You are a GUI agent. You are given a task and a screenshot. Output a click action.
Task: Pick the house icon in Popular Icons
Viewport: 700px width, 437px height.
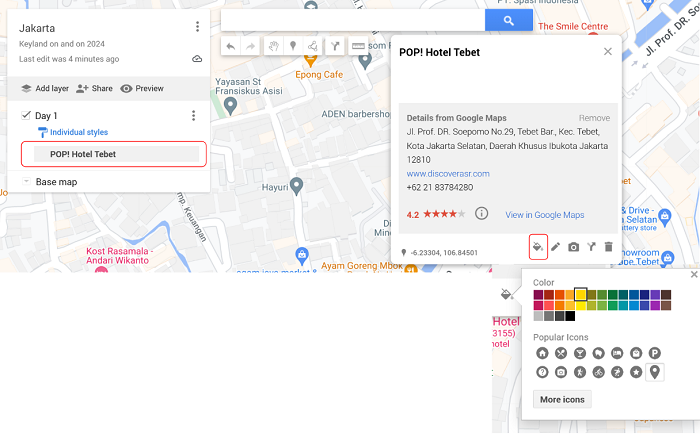point(542,354)
